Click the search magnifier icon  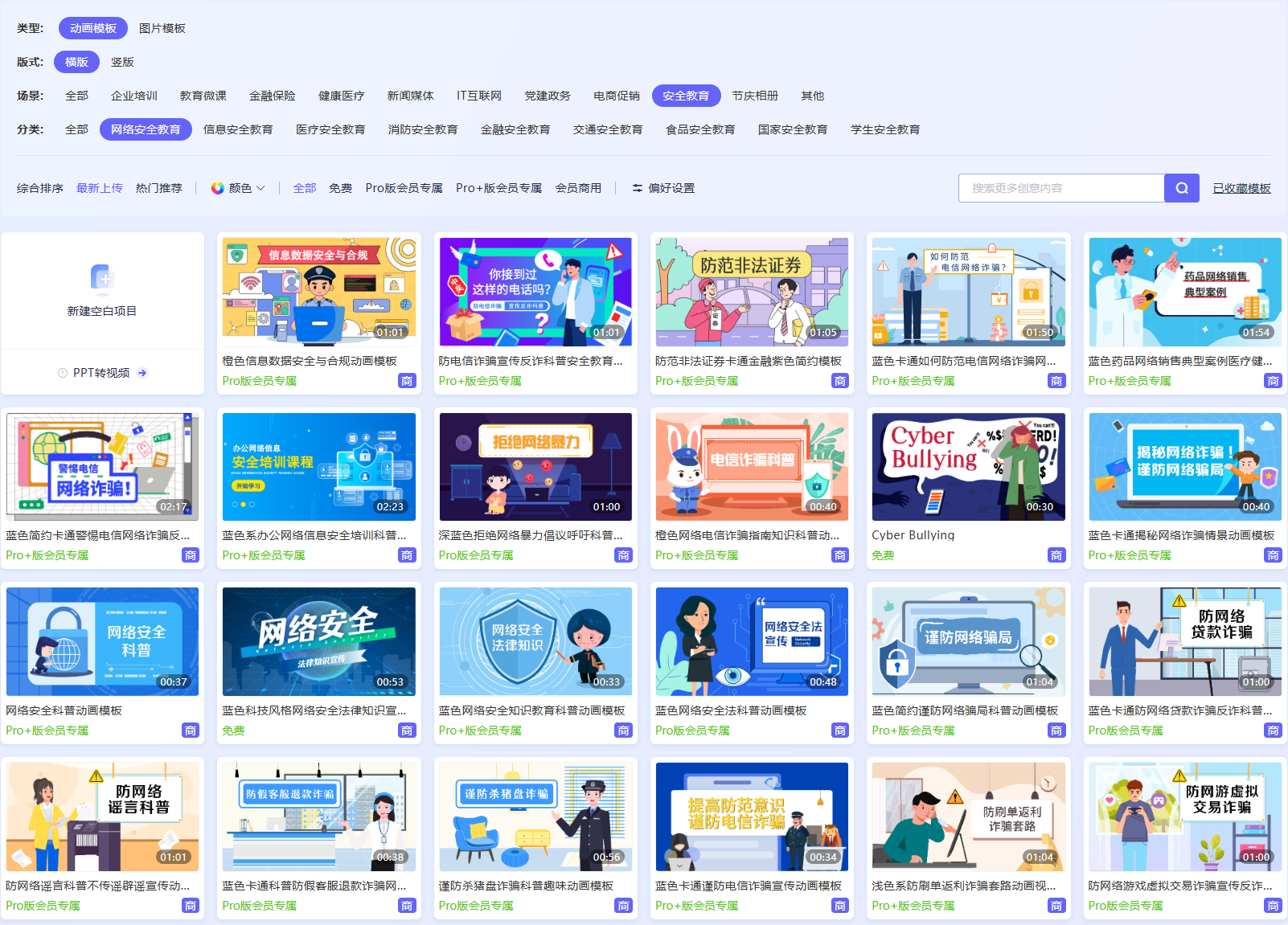(1181, 187)
